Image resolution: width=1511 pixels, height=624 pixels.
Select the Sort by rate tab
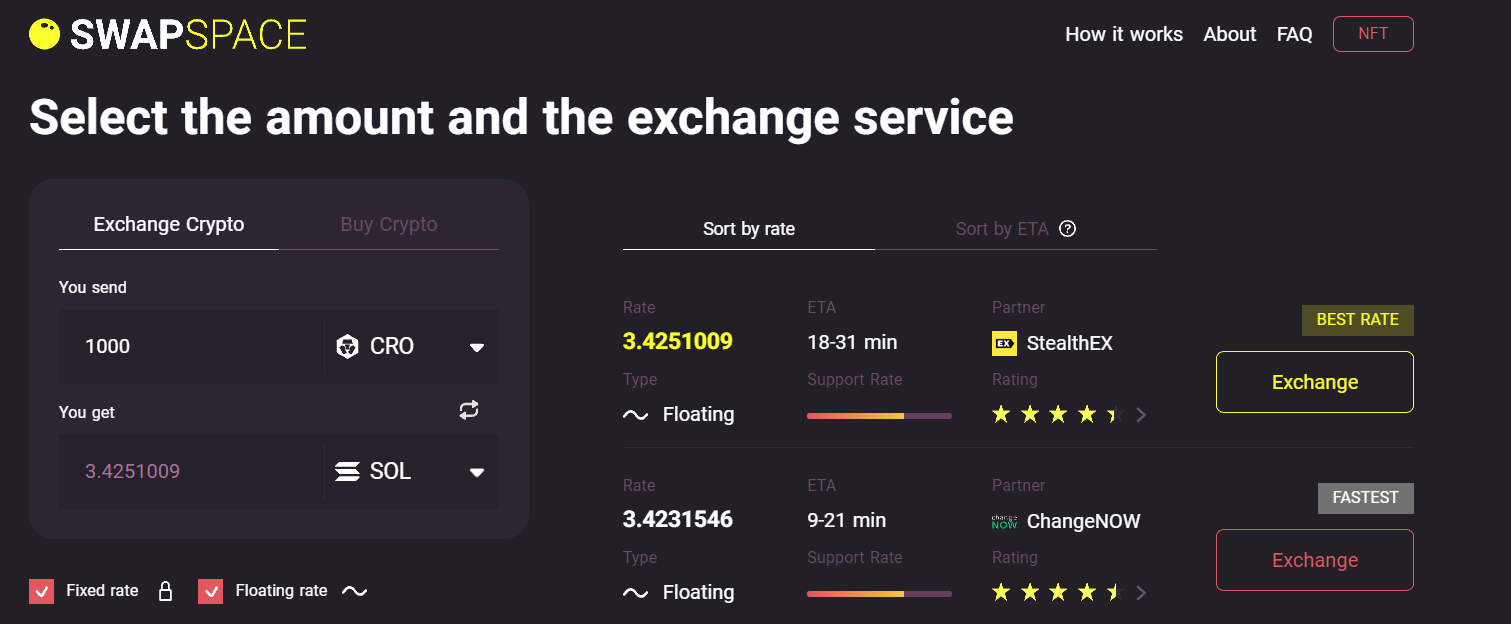click(x=749, y=229)
